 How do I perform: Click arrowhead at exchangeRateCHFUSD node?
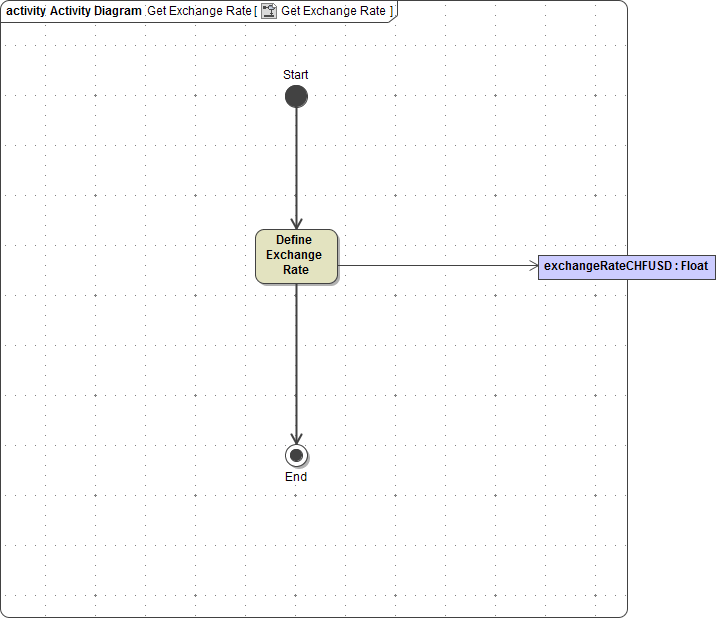point(532,266)
